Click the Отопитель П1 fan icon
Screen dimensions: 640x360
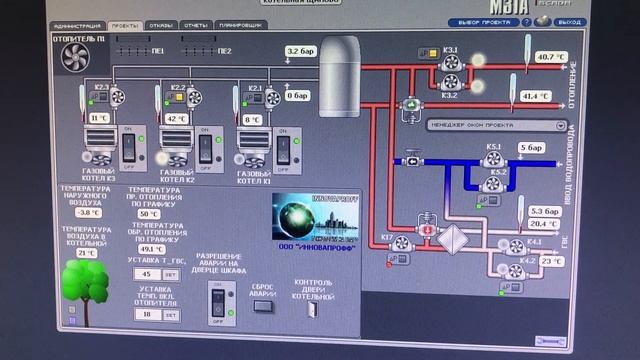pos(76,57)
